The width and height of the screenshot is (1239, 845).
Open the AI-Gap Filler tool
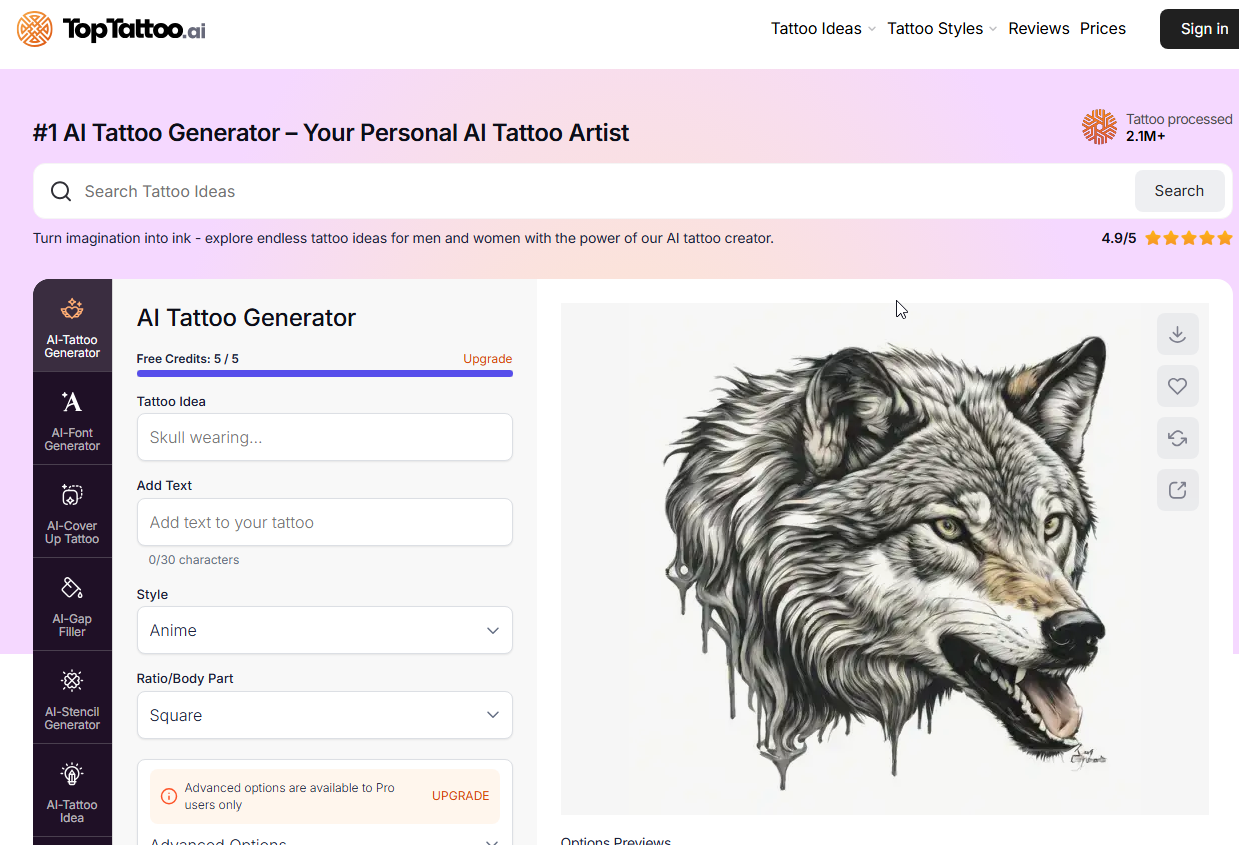tap(72, 604)
